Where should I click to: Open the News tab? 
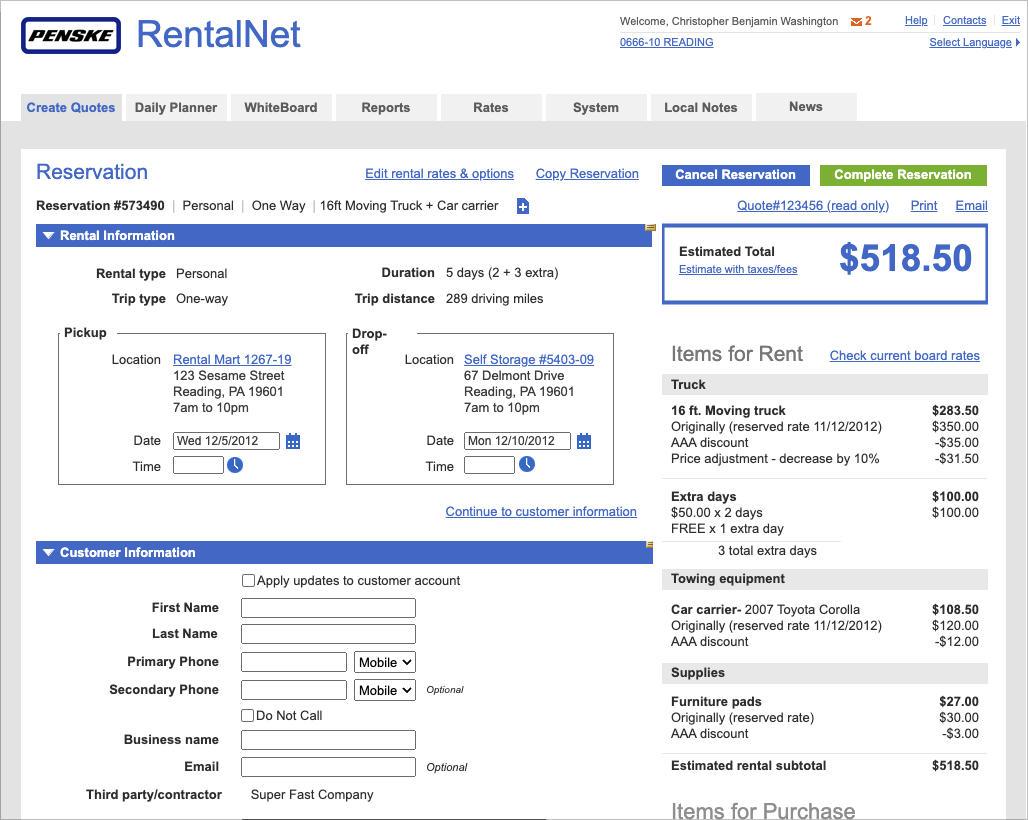(x=806, y=107)
